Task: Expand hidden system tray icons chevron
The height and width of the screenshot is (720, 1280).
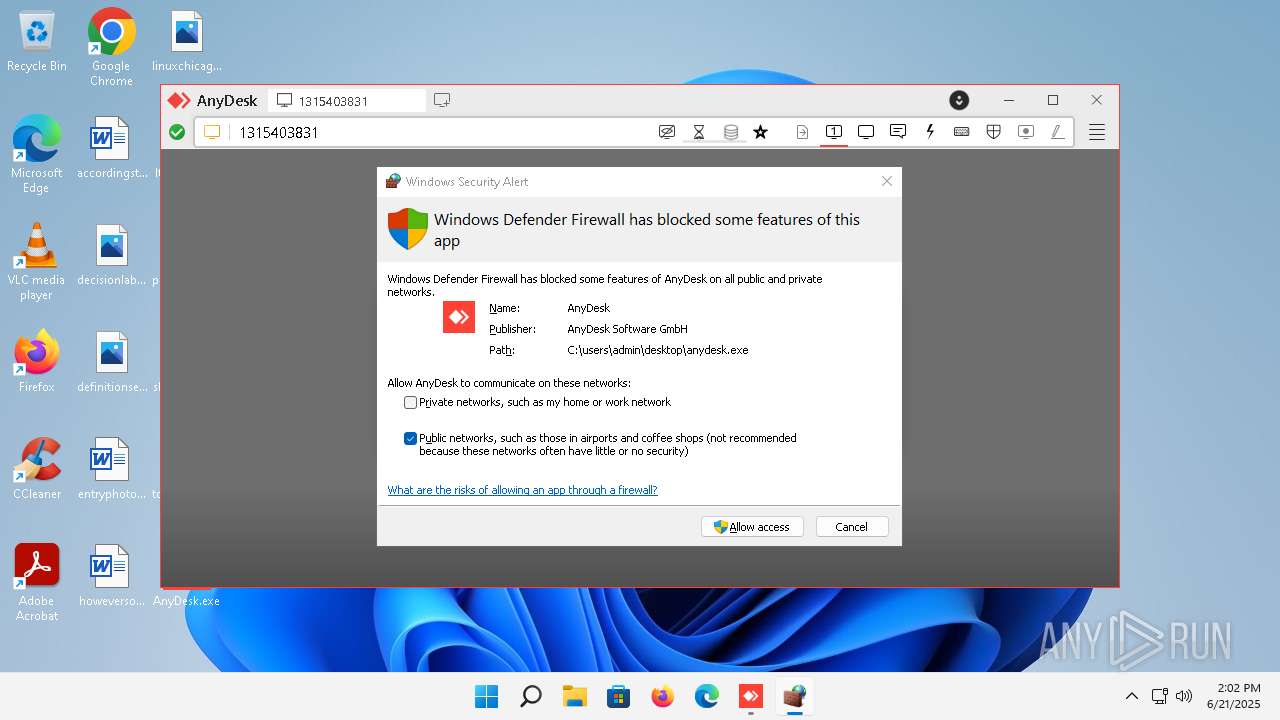Action: 1132,696
